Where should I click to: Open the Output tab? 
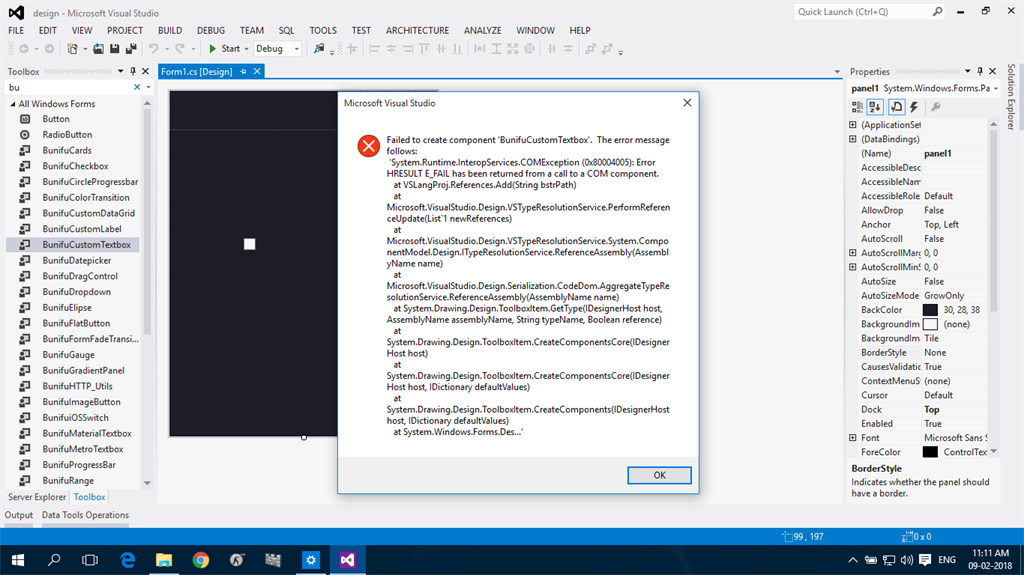[x=19, y=515]
